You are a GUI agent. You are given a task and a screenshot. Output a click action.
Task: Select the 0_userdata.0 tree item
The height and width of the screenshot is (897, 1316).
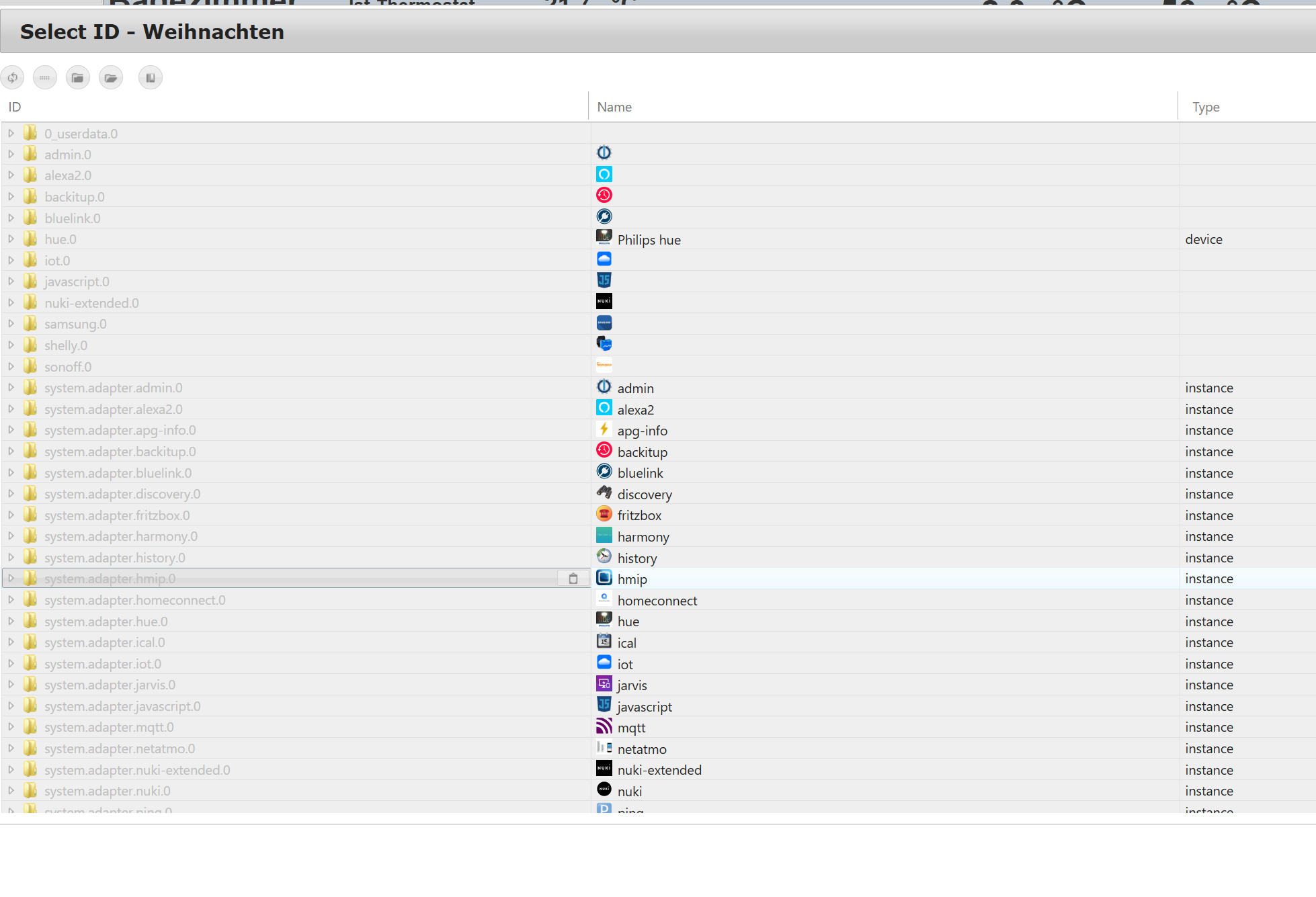coord(81,134)
